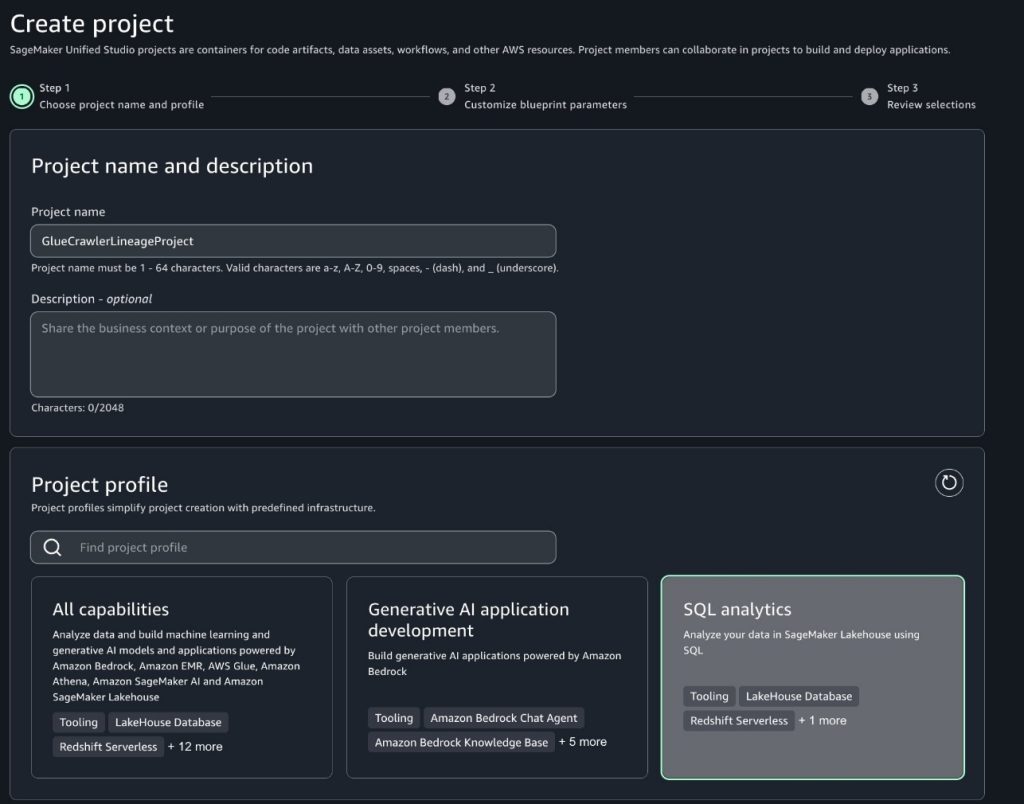Select the Step 1 circle indicator

(x=22, y=97)
